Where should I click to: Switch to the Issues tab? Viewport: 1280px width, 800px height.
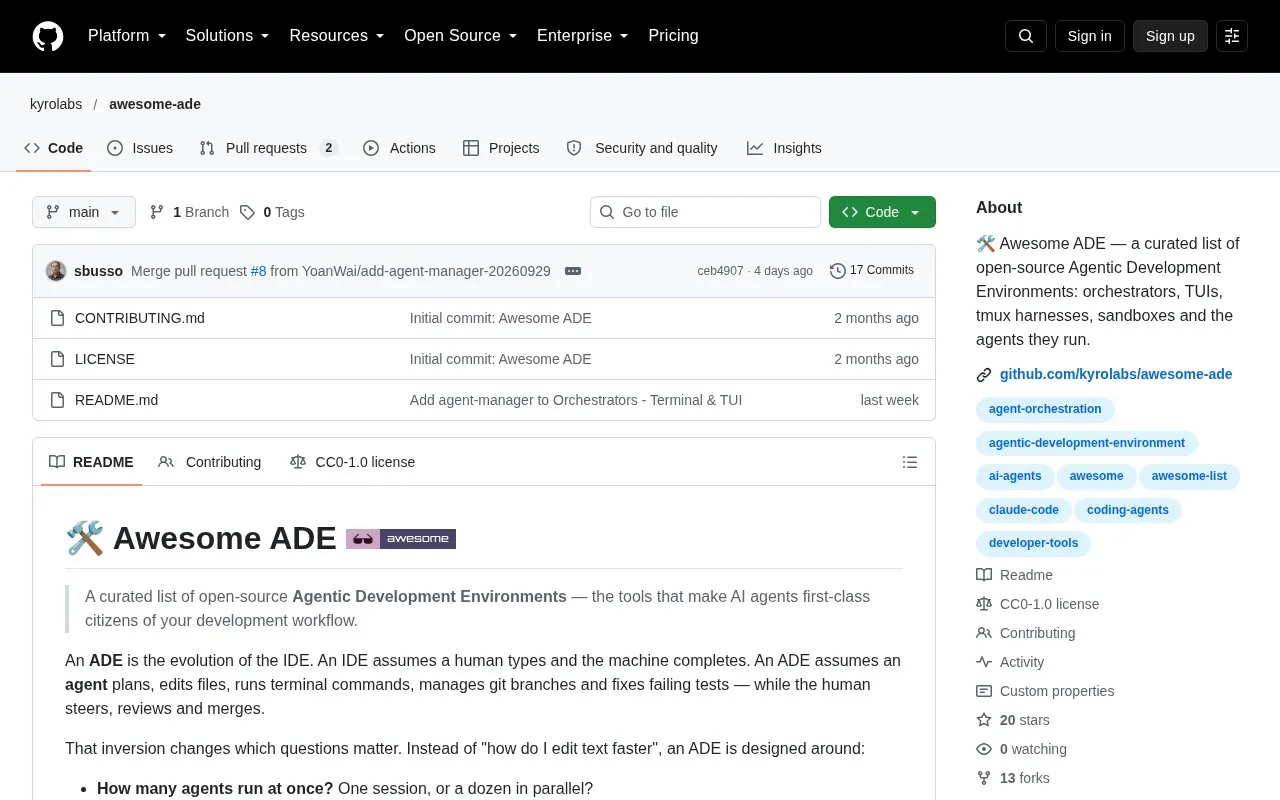coord(140,148)
